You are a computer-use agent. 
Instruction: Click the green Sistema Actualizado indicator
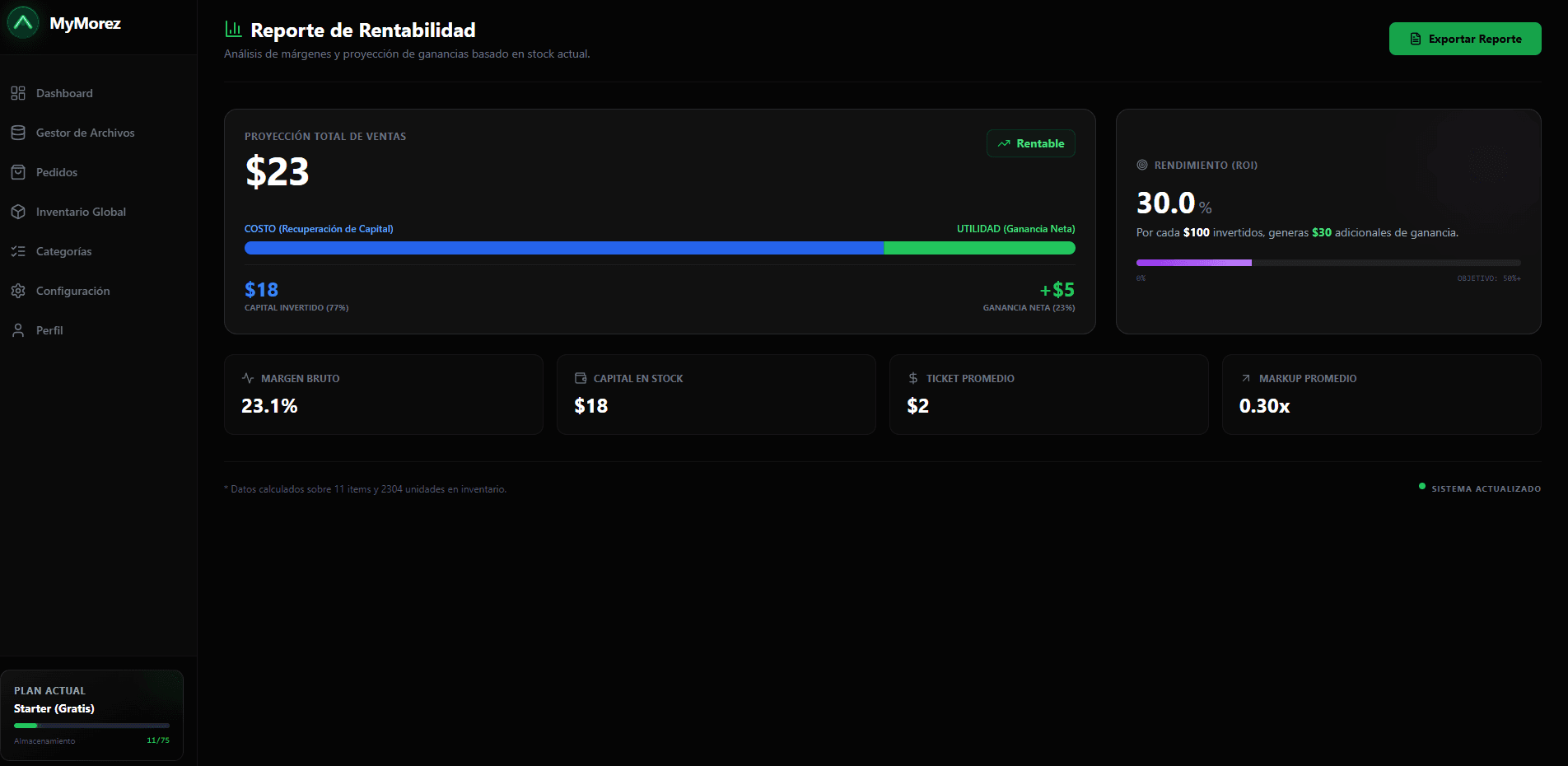pos(1421,487)
